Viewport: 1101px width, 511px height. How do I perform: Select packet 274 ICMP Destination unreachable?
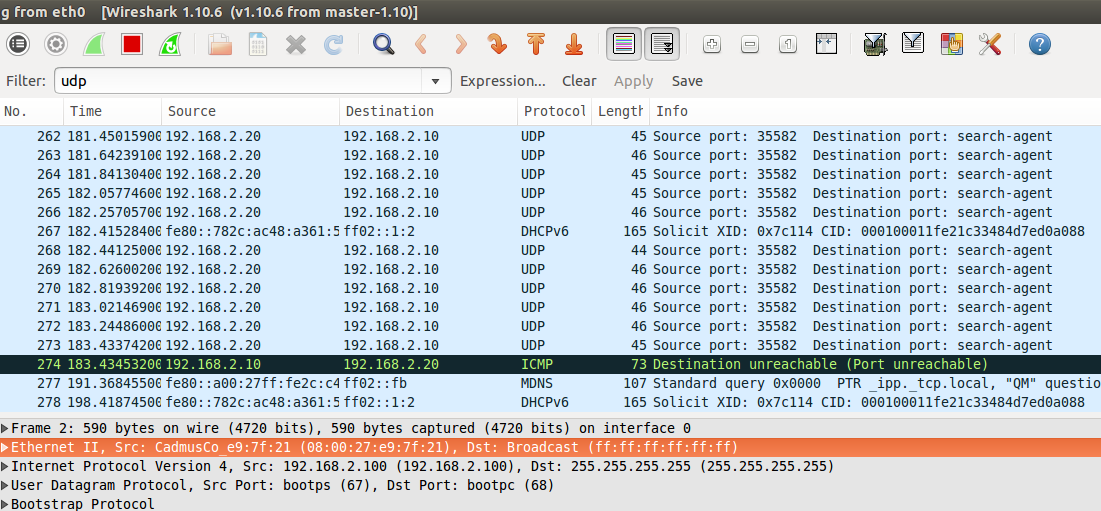click(550, 364)
